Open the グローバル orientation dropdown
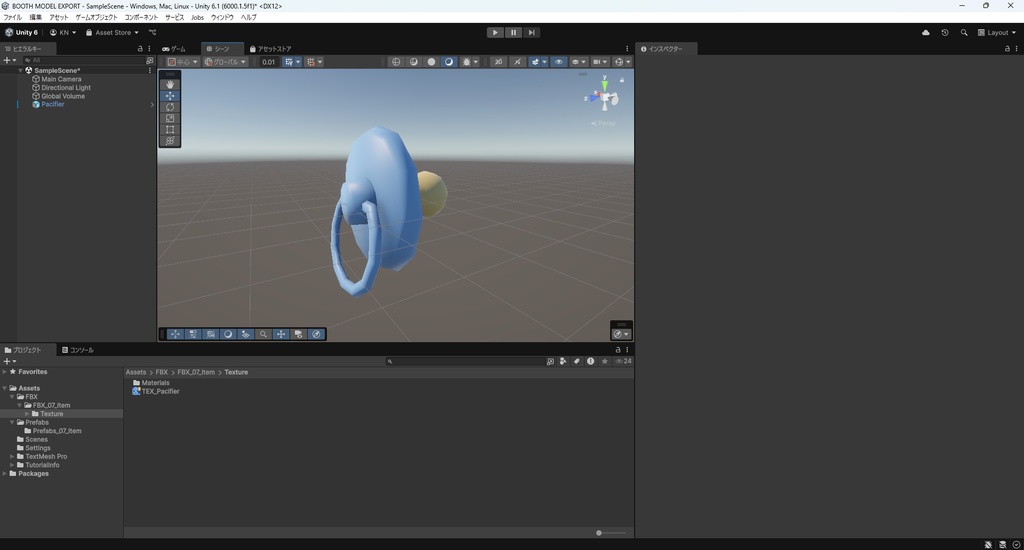Image resolution: width=1024 pixels, height=550 pixels. (225, 61)
